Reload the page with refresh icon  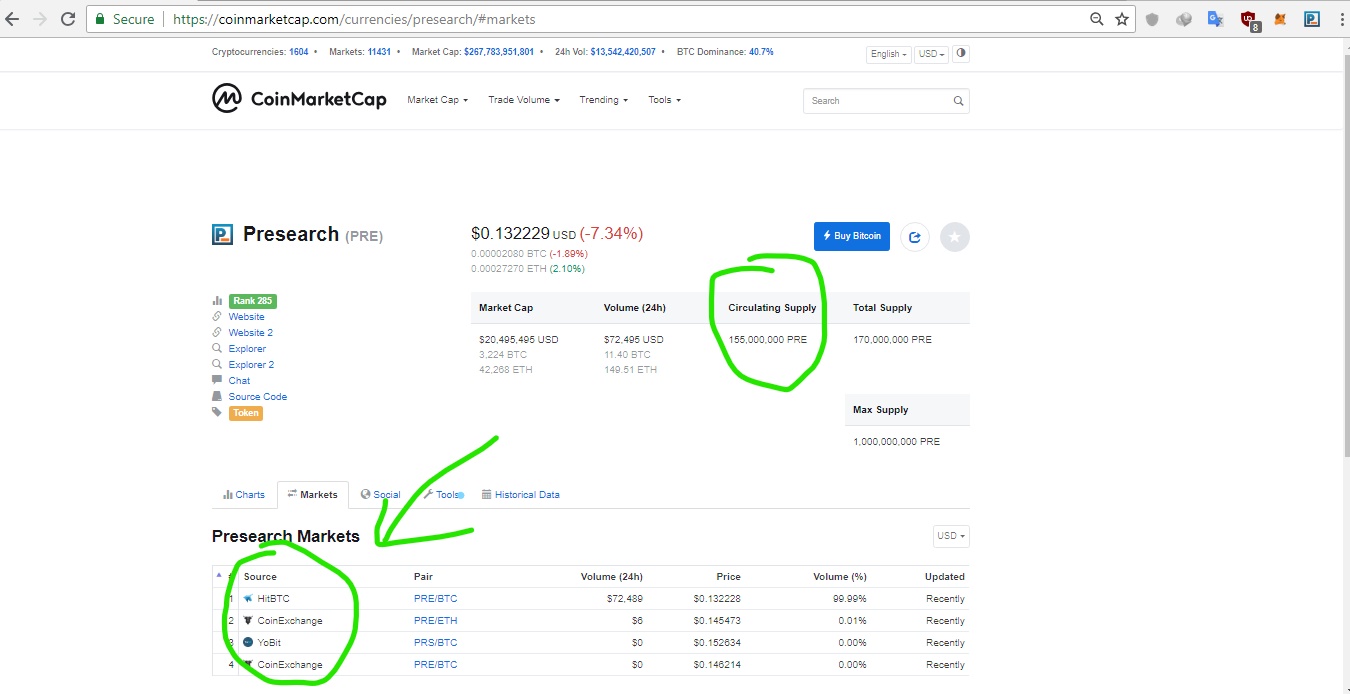68,19
